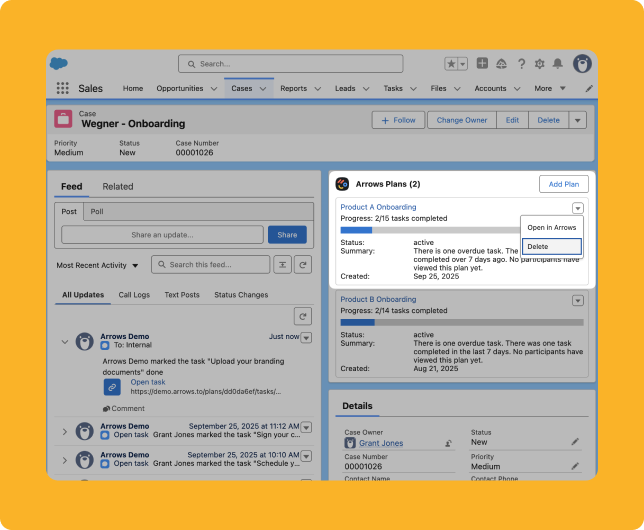This screenshot has width=644, height=530.
Task: Open the Just now post actions dropdown
Action: [306, 338]
